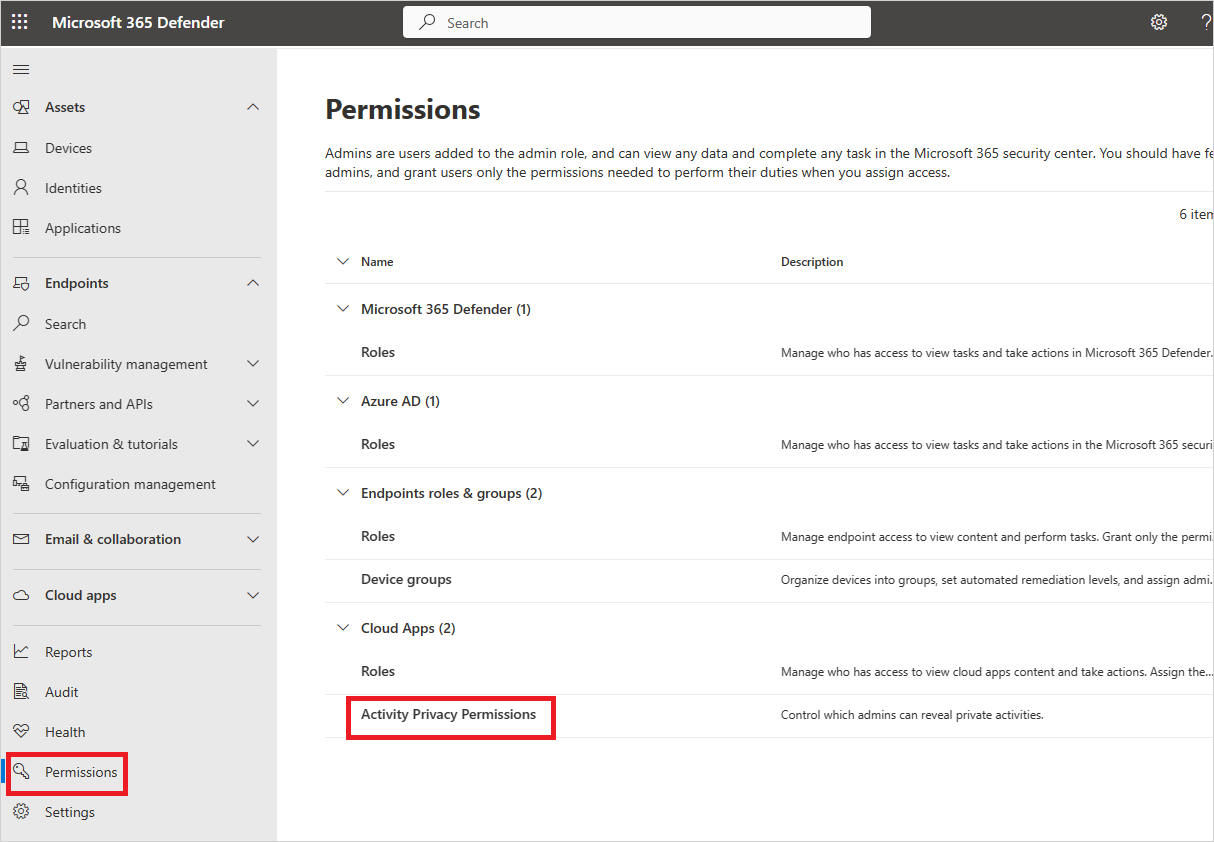Collapse the Cloud Apps (2) group

(343, 628)
